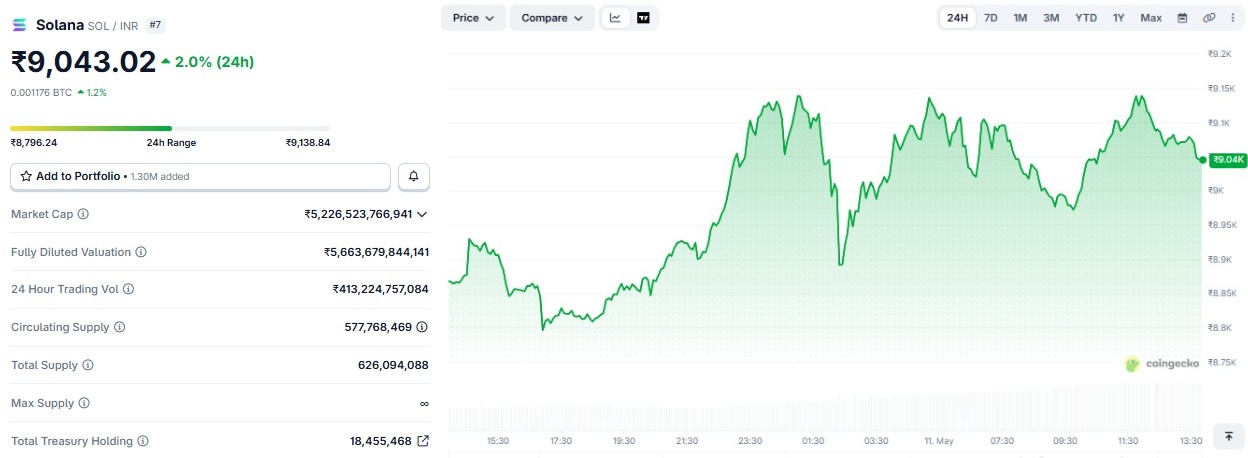This screenshot has width=1248, height=458.
Task: Click the 1.2% BTC change text
Action: 96,92
